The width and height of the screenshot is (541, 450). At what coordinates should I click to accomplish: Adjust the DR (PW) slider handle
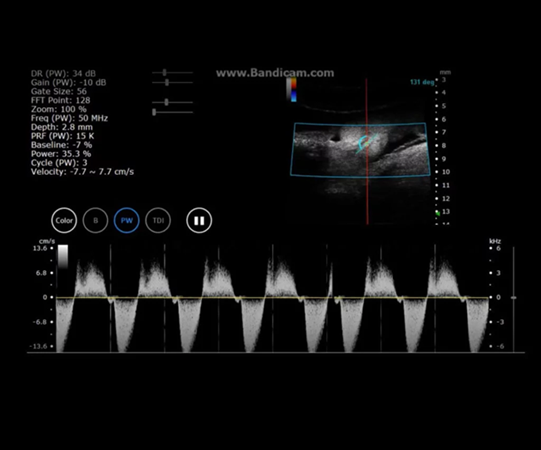click(x=165, y=73)
